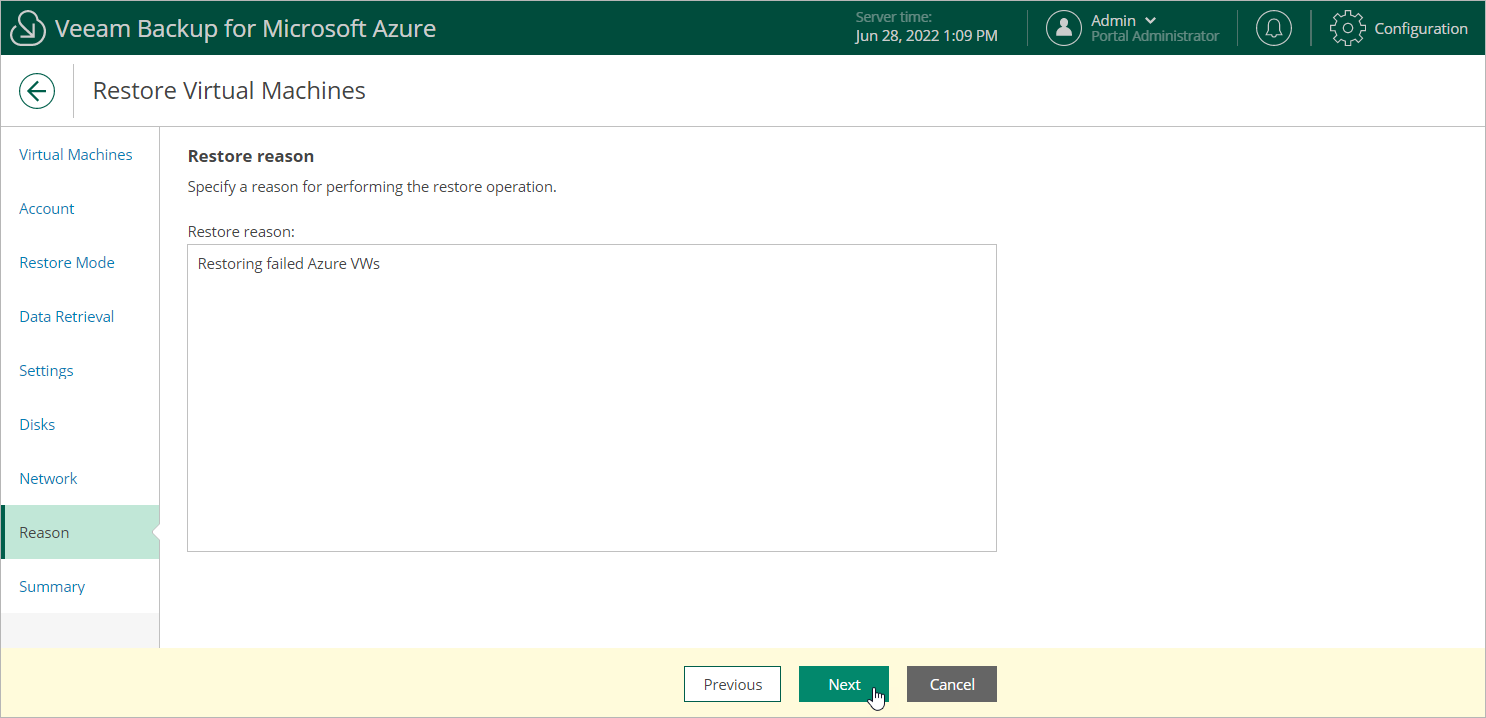The width and height of the screenshot is (1486, 718).
Task: Click the Cancel button
Action: [952, 684]
